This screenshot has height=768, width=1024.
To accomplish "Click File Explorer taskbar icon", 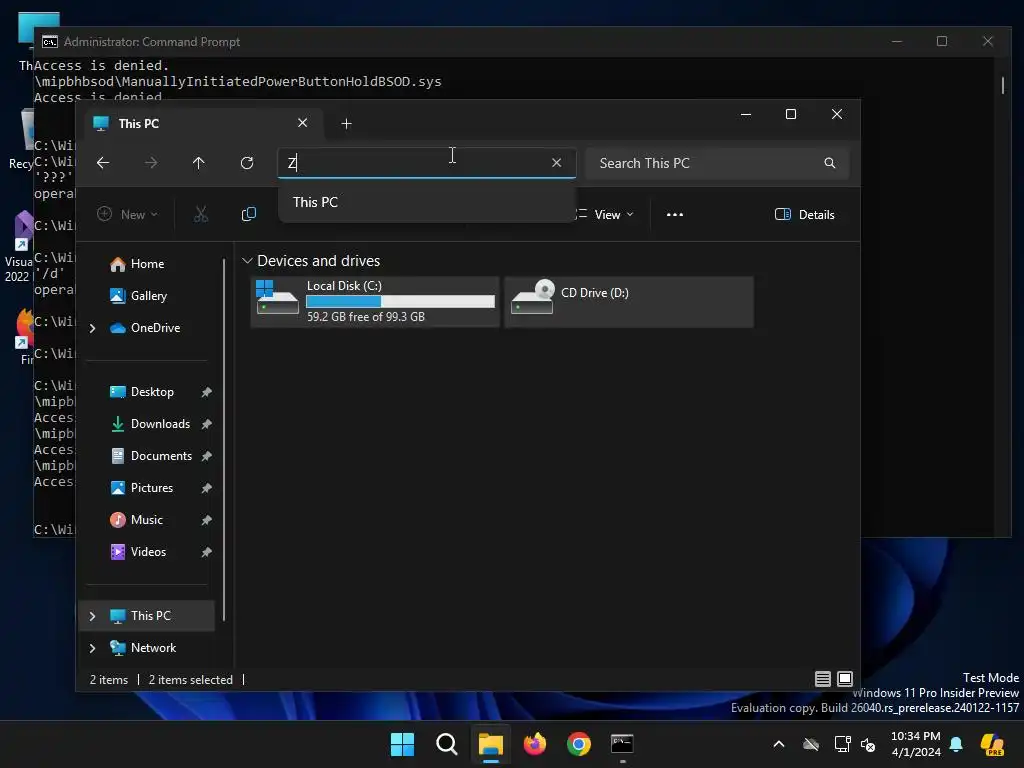I will click(490, 744).
